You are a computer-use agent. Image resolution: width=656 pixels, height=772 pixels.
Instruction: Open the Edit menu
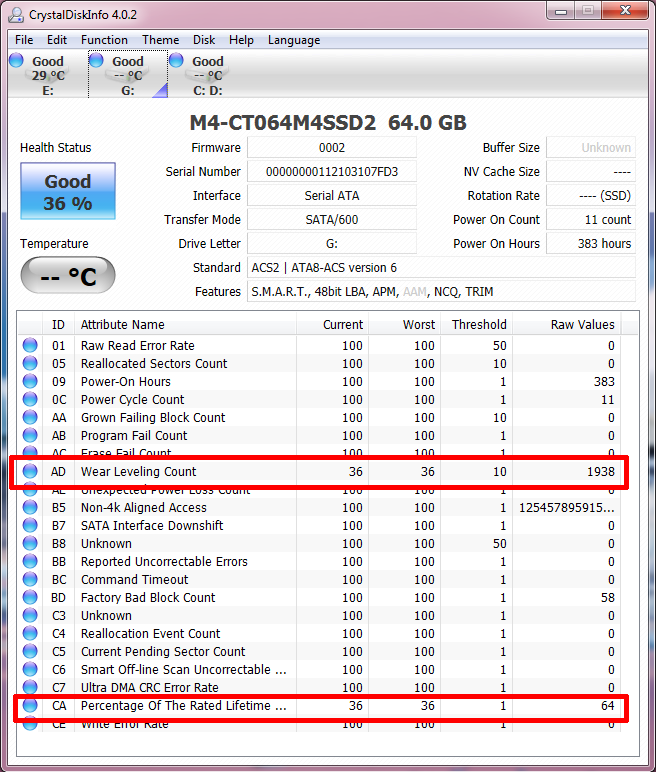[x=57, y=40]
